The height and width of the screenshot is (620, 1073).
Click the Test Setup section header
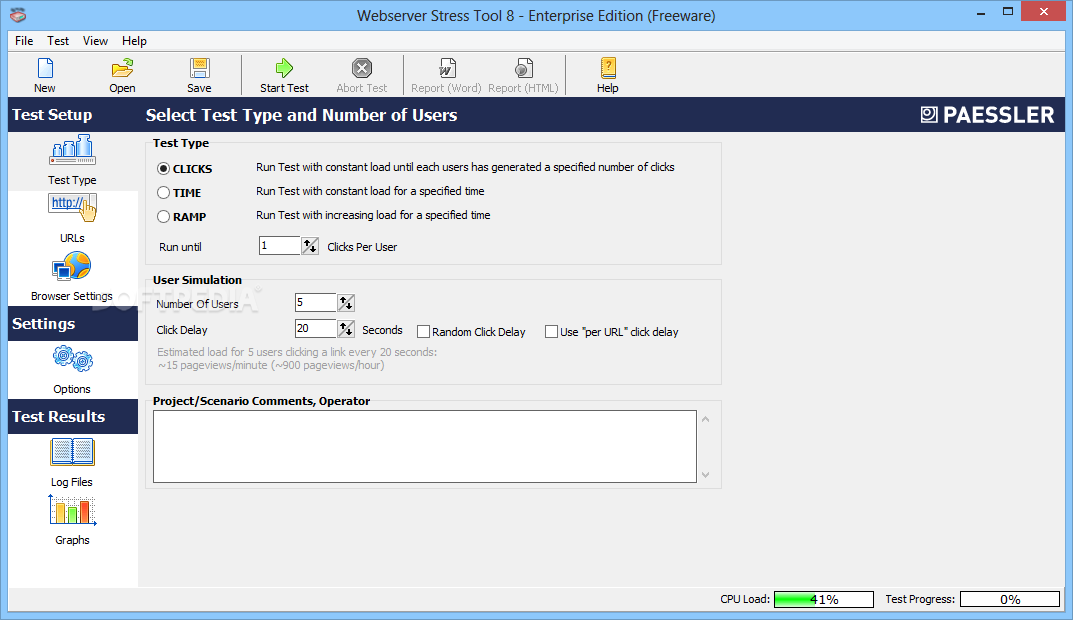(x=73, y=115)
